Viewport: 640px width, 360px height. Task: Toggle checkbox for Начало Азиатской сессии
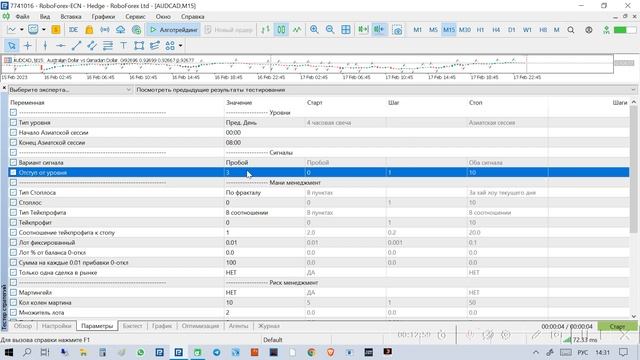coord(13,133)
